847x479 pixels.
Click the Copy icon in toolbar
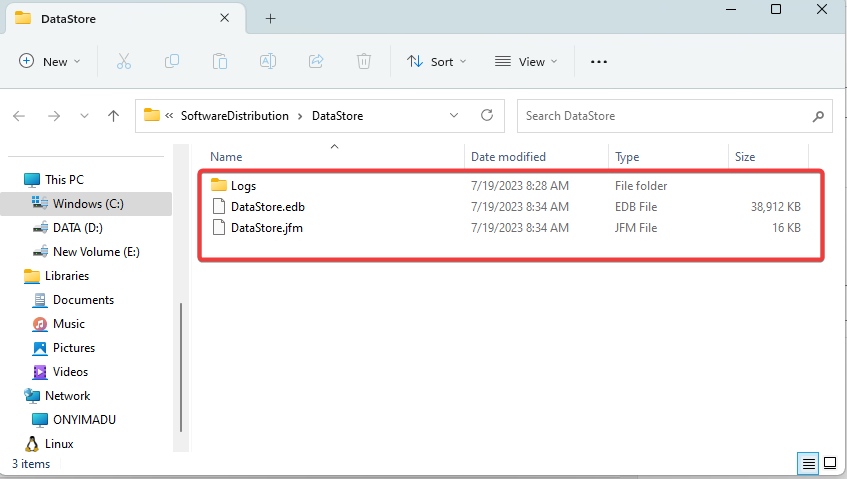pos(172,62)
